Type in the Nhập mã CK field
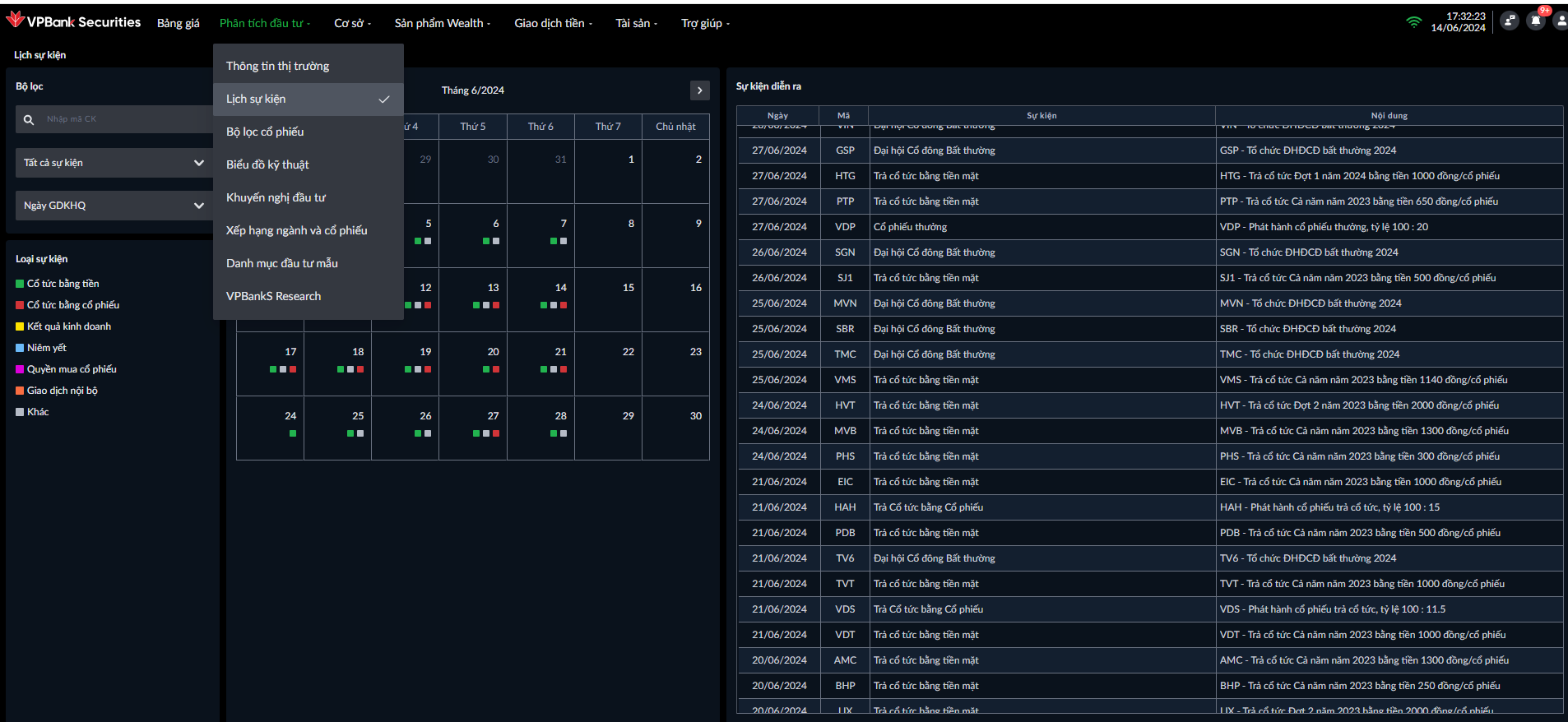 tap(123, 119)
